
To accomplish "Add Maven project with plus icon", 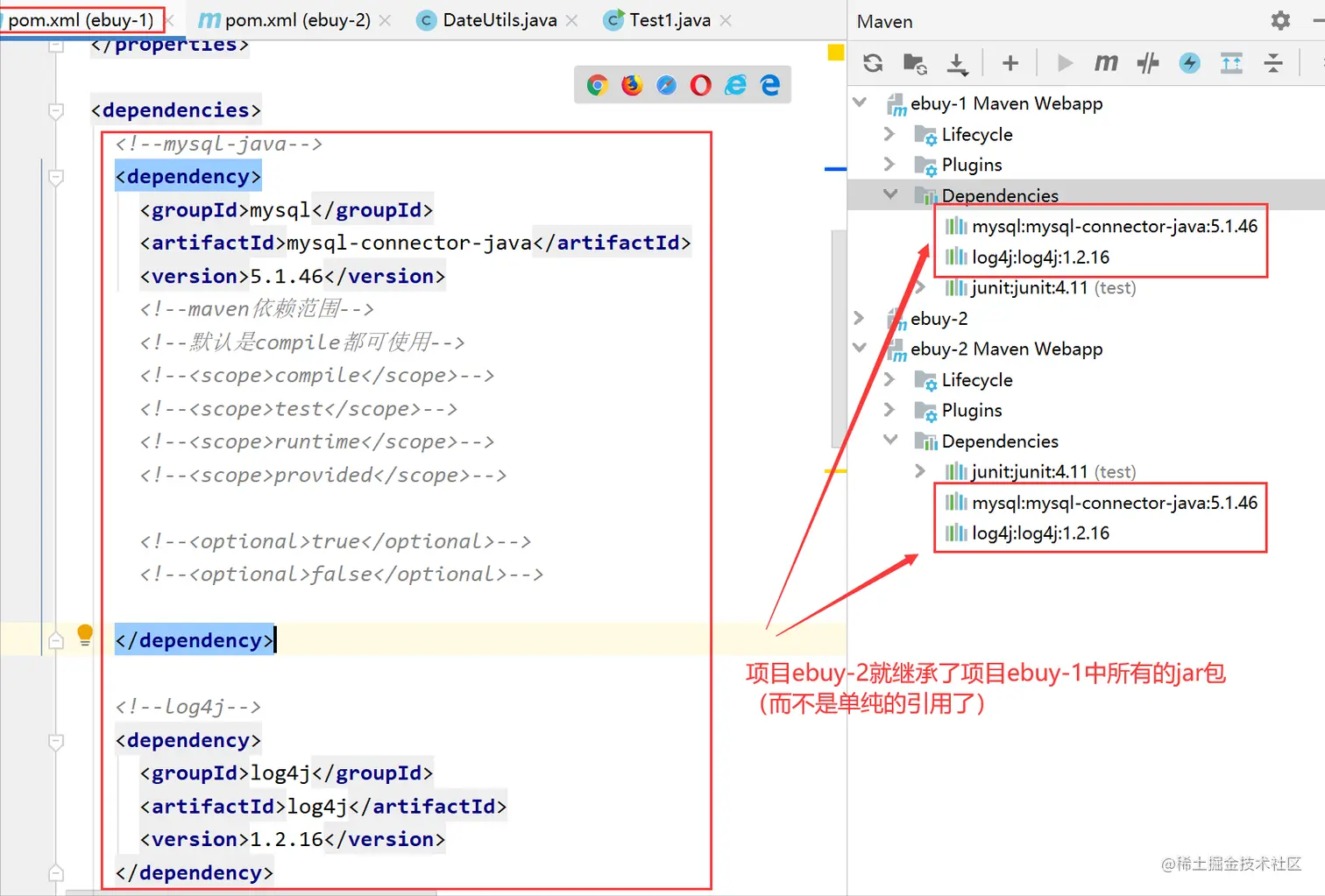I will (1010, 63).
